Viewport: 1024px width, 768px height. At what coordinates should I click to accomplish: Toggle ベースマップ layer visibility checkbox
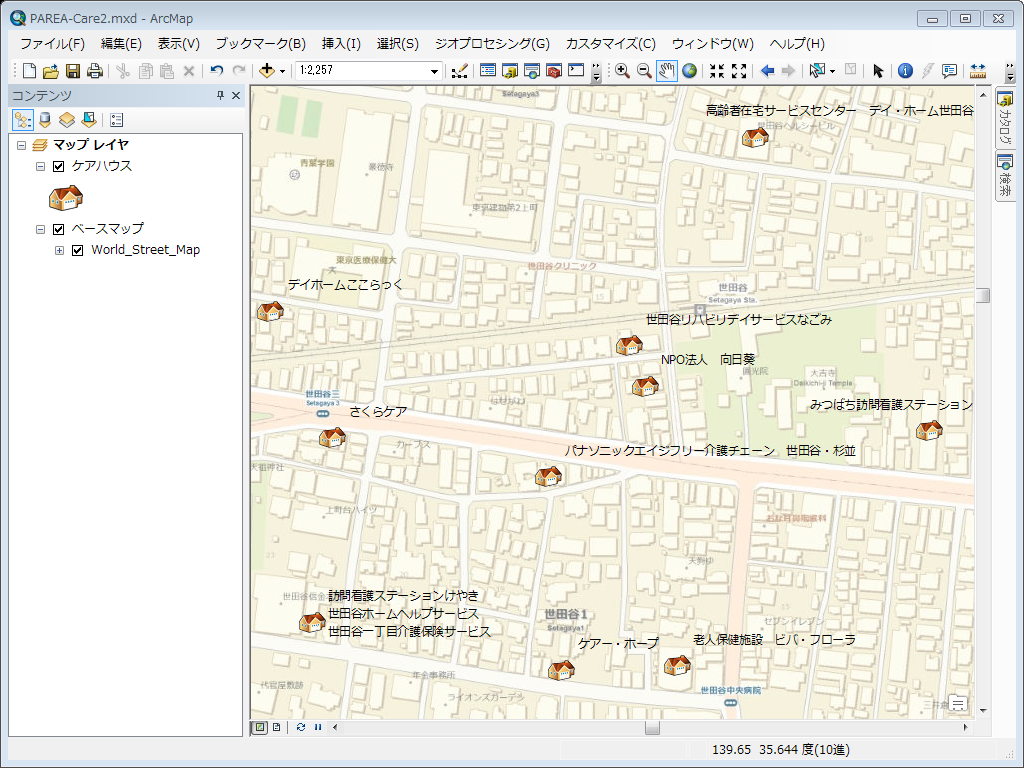[x=59, y=229]
